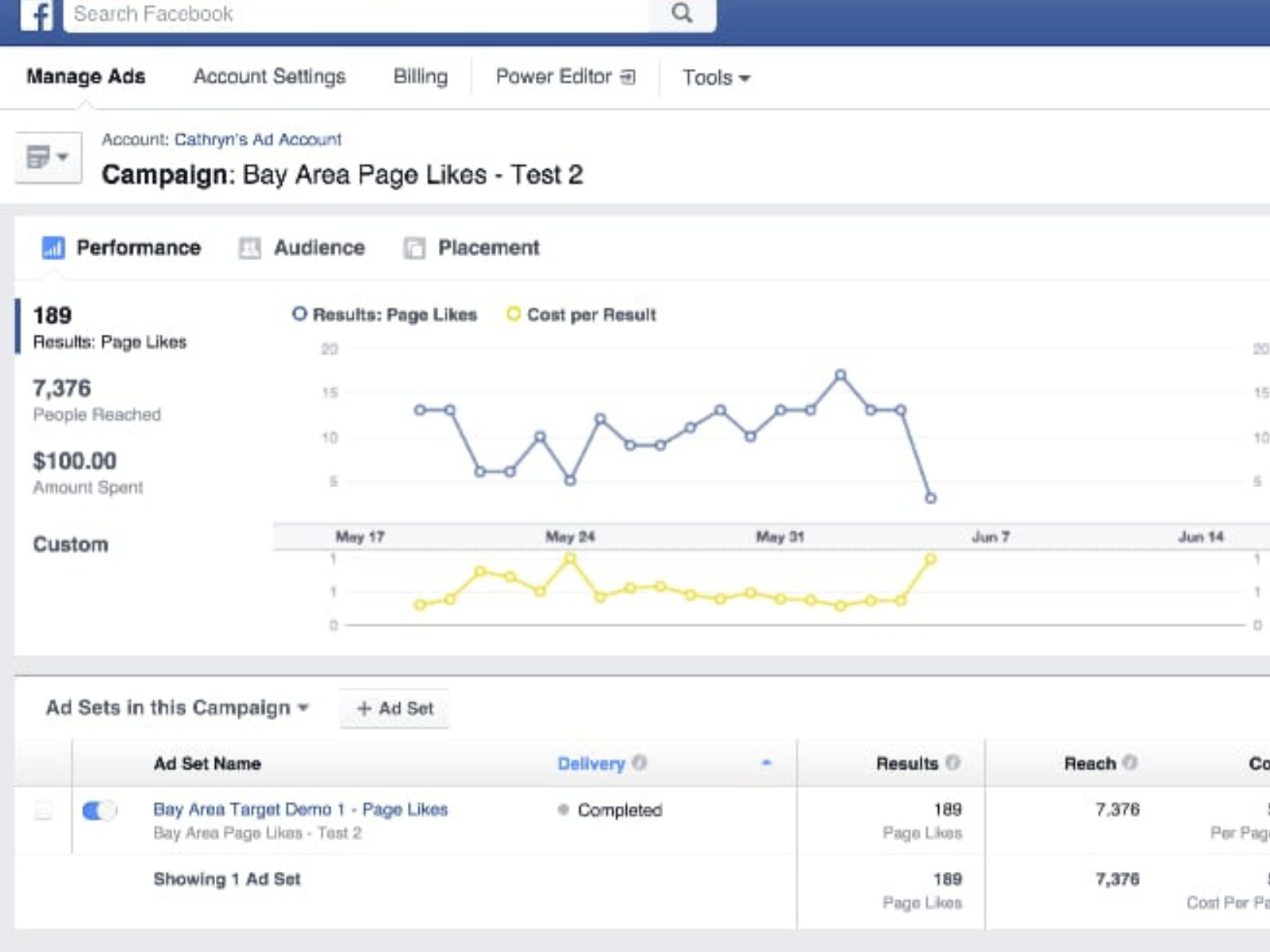Click the campaign title Bay Area Page Likes - Test 2
1270x952 pixels.
[x=413, y=175]
